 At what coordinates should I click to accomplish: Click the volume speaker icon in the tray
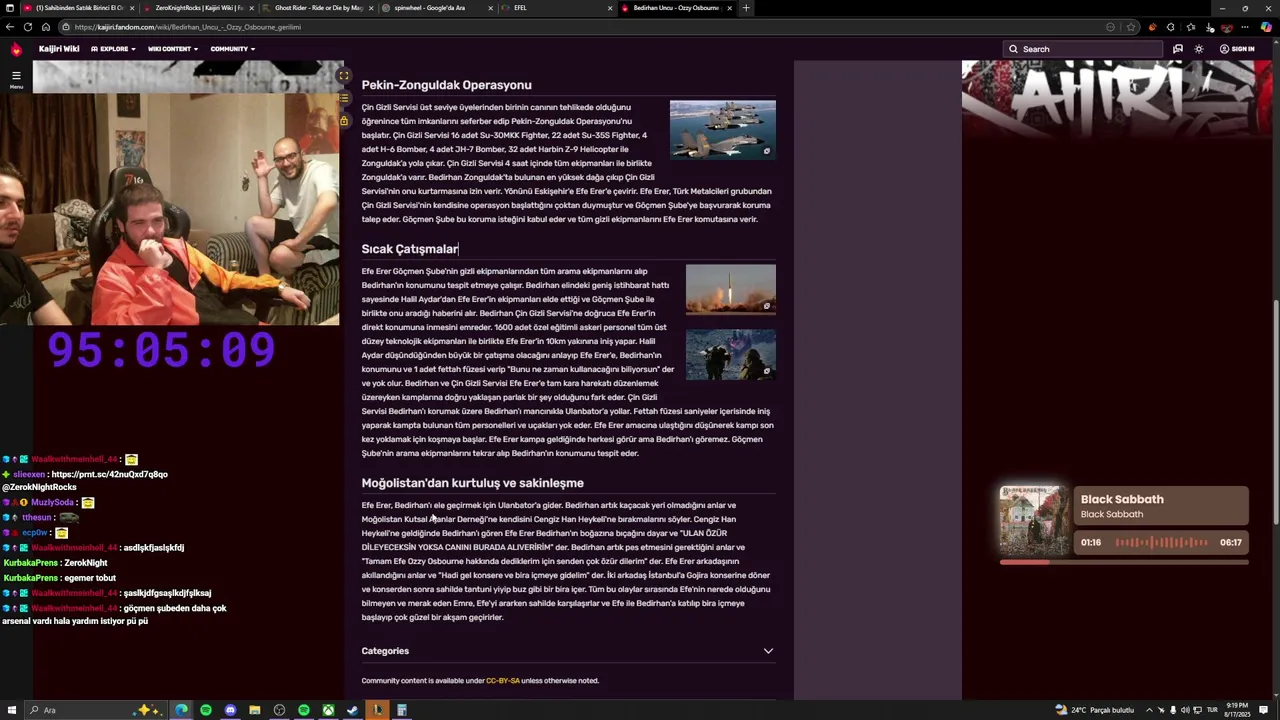coord(1185,710)
